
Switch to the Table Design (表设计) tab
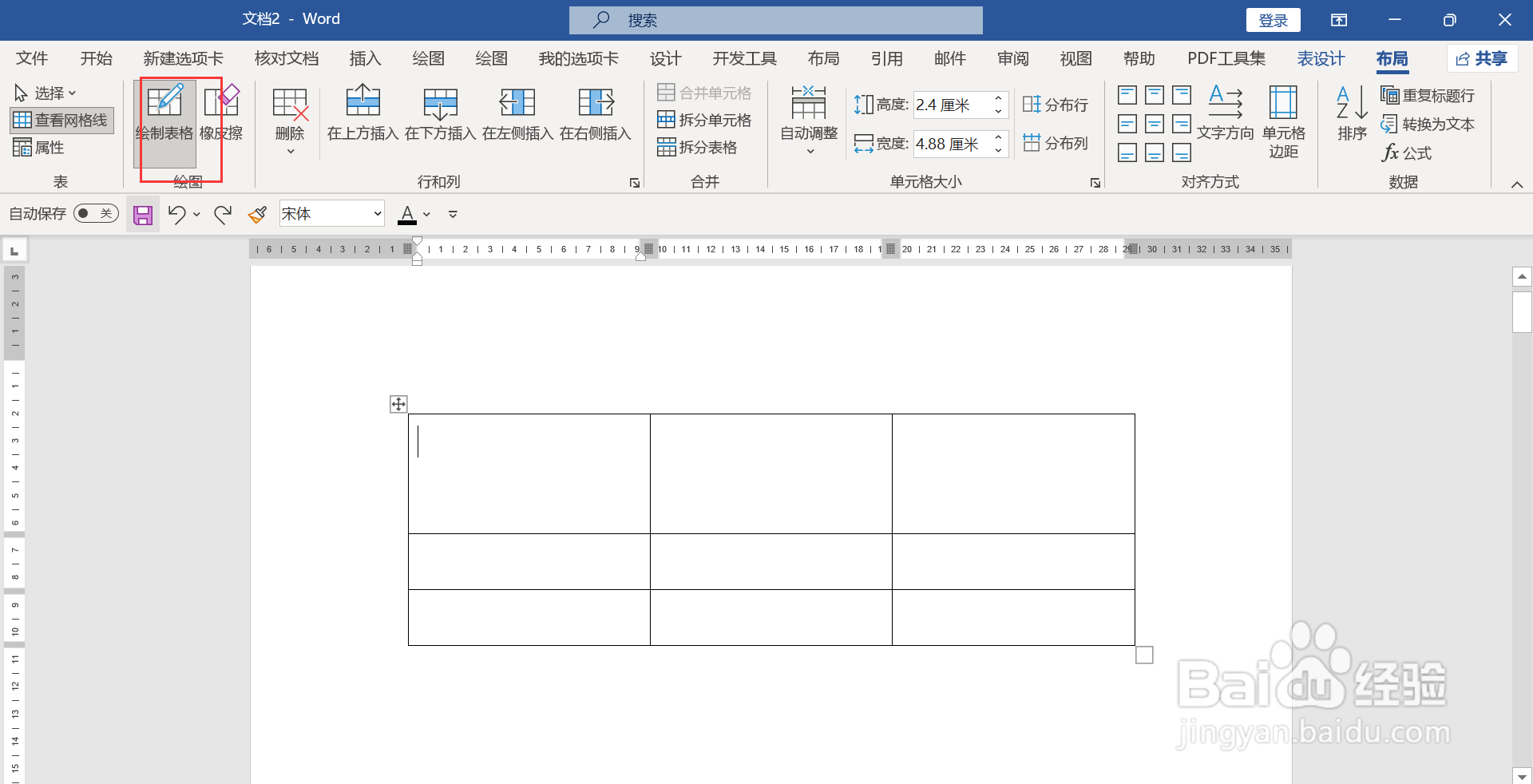(1321, 58)
